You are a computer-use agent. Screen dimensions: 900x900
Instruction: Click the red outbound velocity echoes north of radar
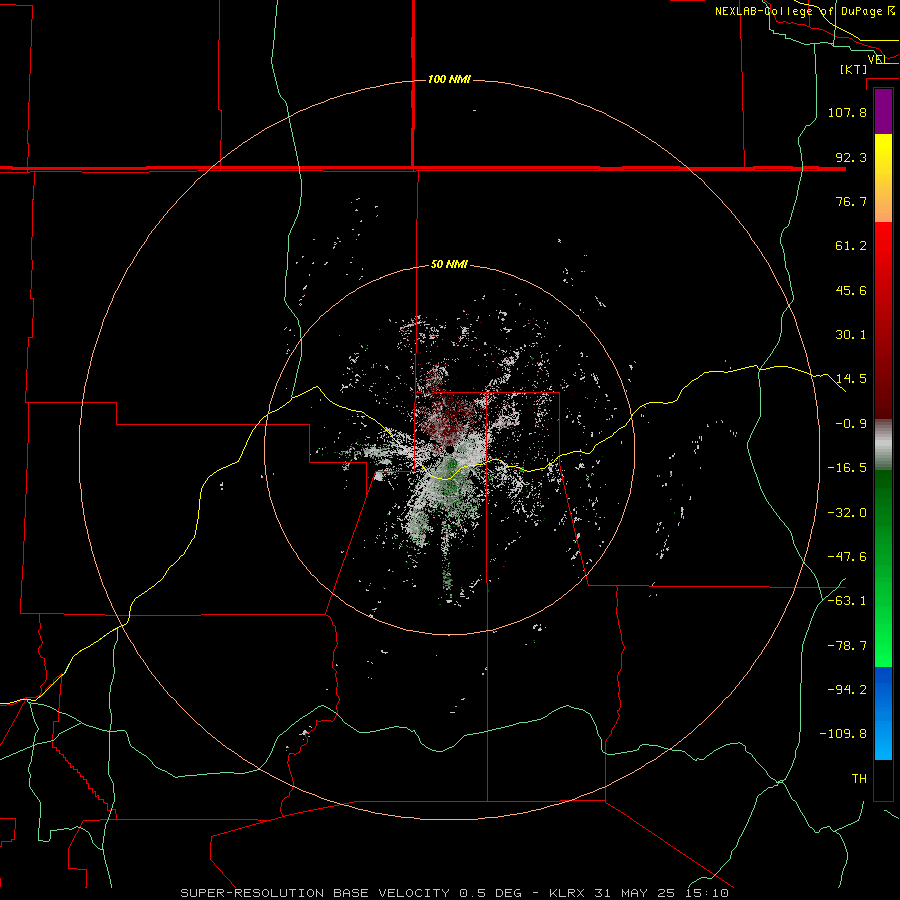pos(448,408)
